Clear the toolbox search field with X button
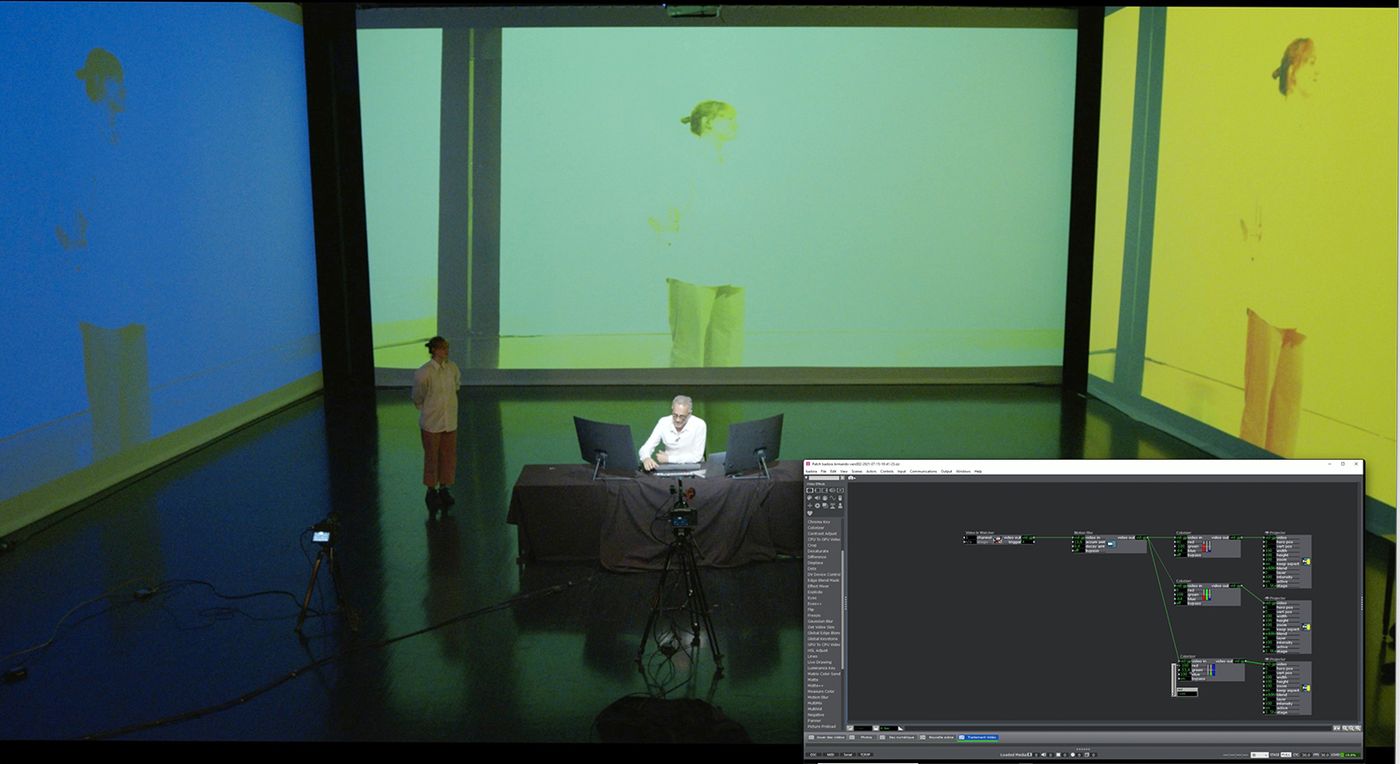Viewport: 1400px width, 764px height. (843, 478)
